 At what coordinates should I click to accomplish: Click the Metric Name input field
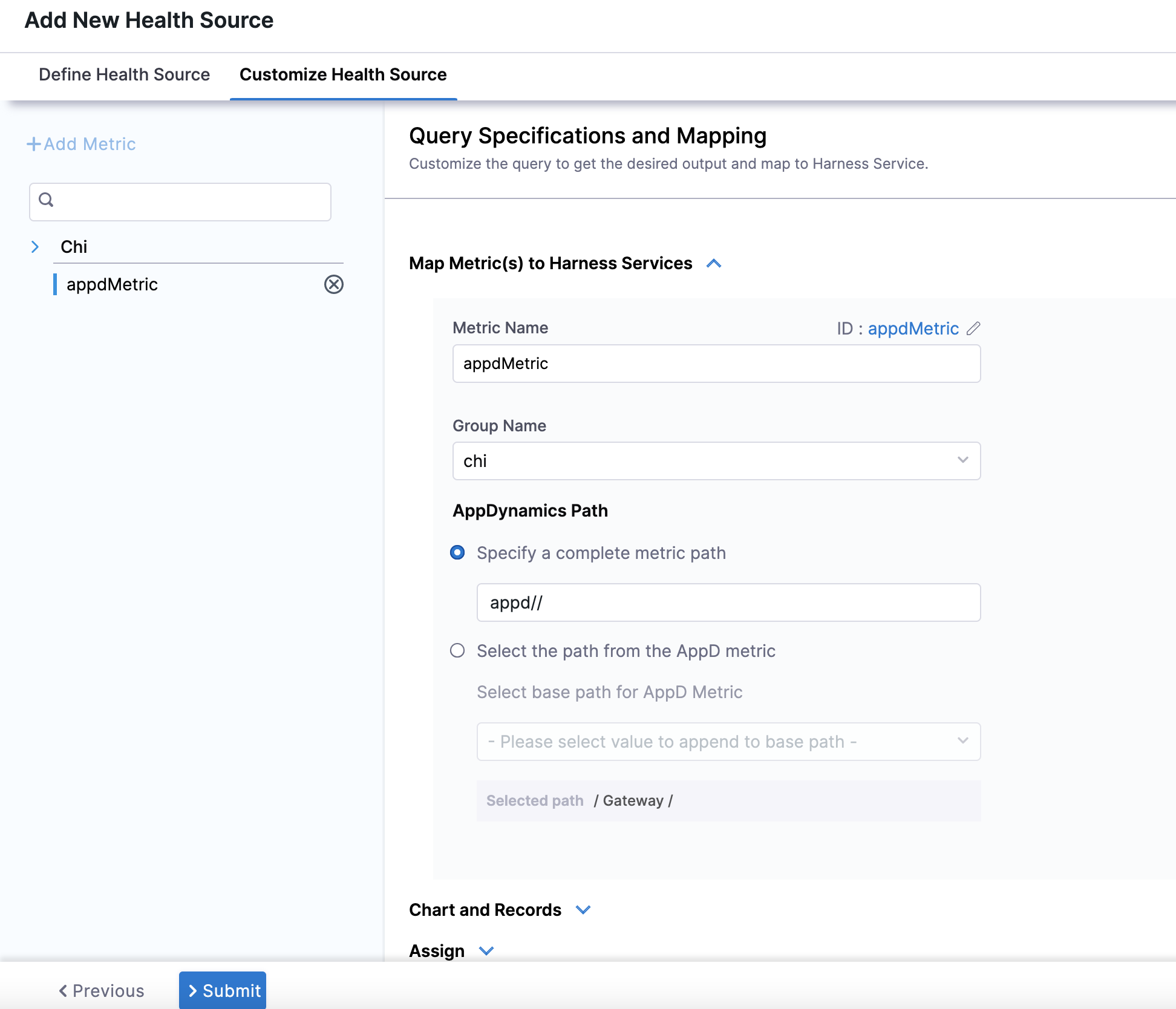pos(716,364)
